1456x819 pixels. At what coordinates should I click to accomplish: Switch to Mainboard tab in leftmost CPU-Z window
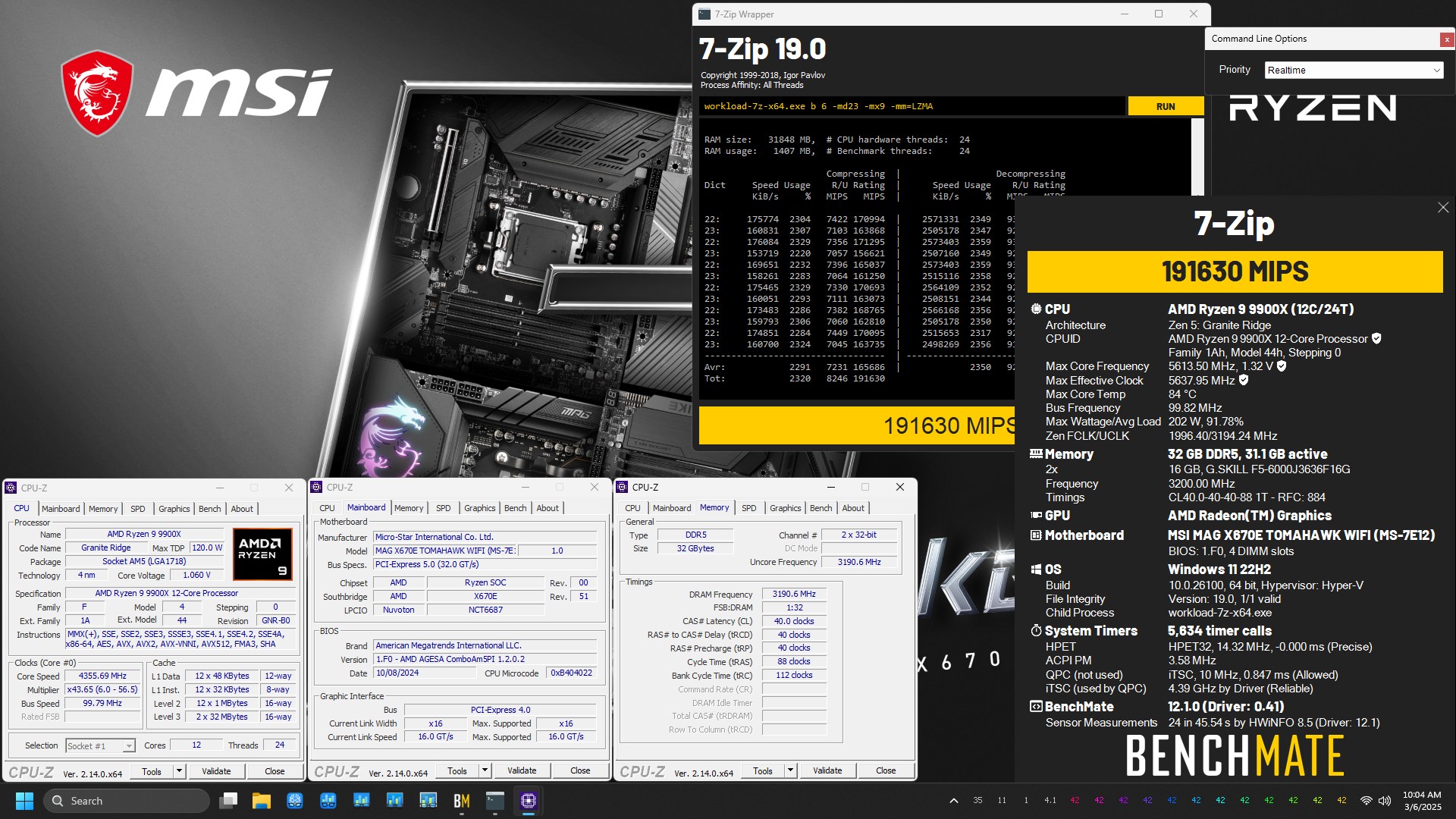pos(61,509)
